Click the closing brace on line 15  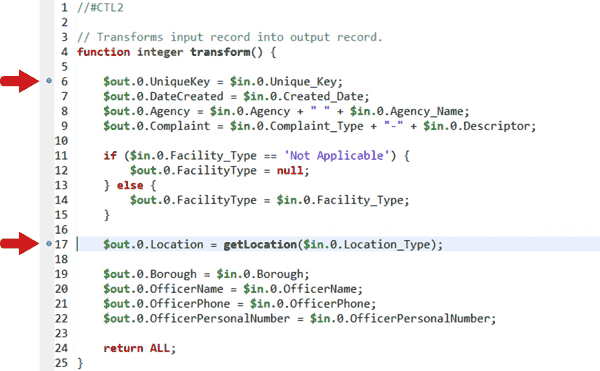(107, 215)
